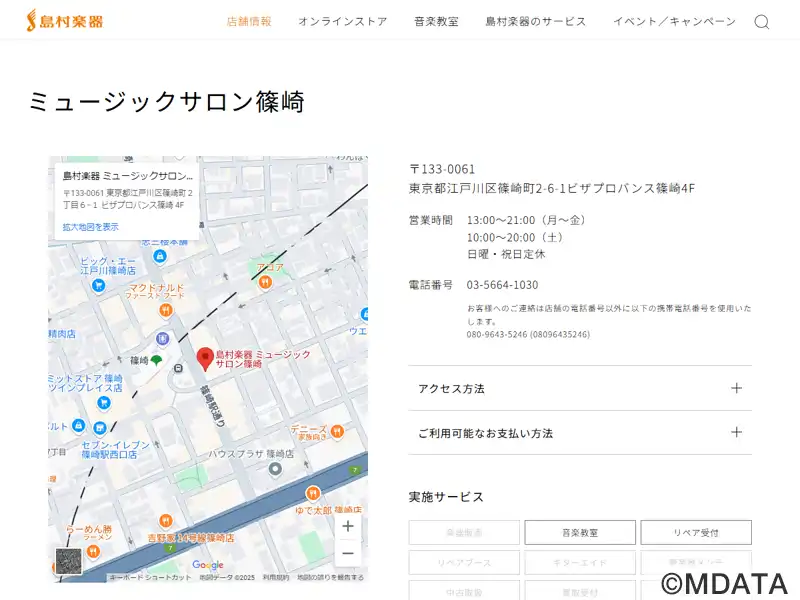This screenshot has height=600, width=800.
Task: Click the 地図の誤りを報告する map link
Action: coord(330,578)
